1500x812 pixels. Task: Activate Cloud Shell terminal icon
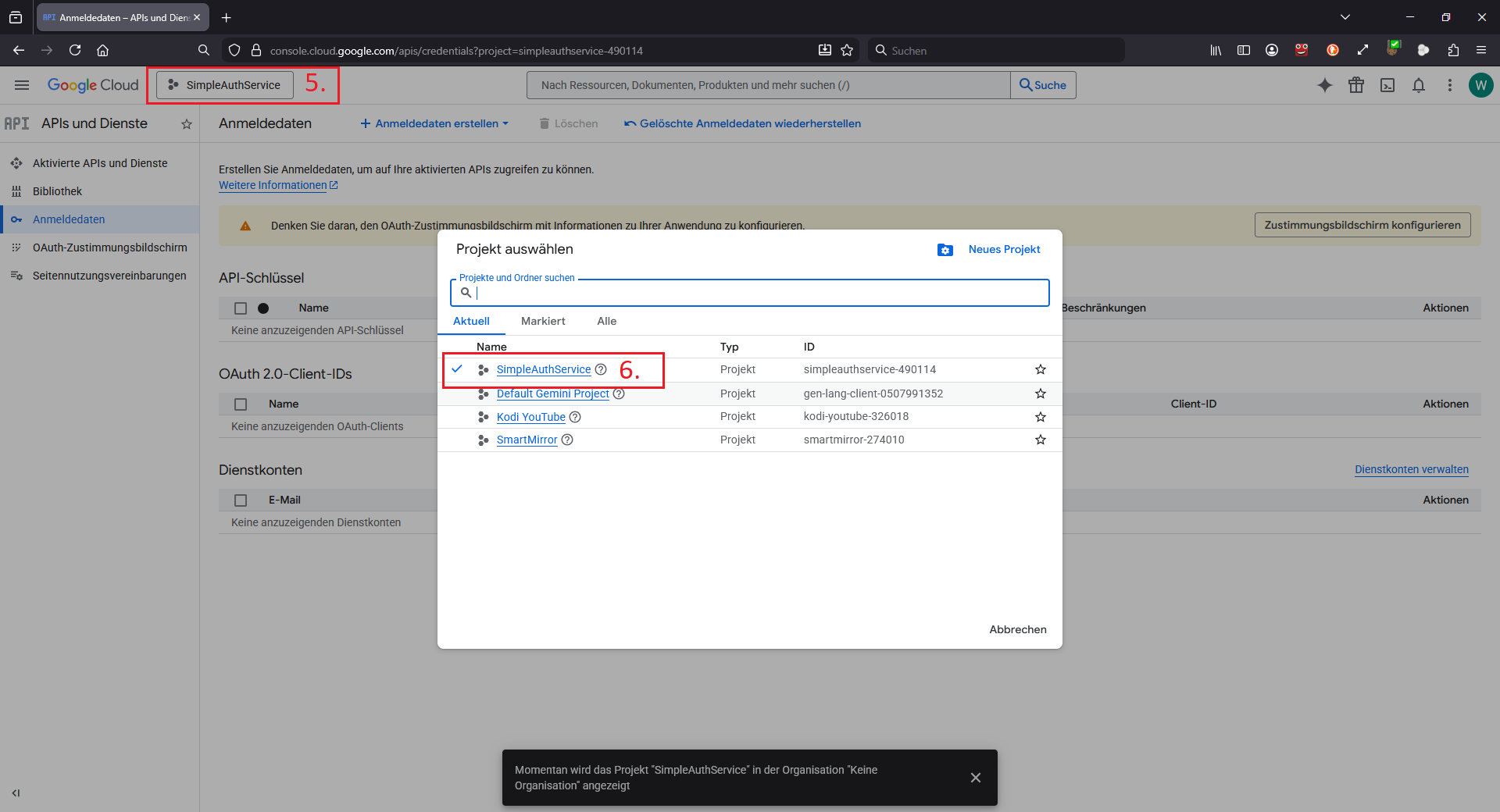tap(1387, 85)
